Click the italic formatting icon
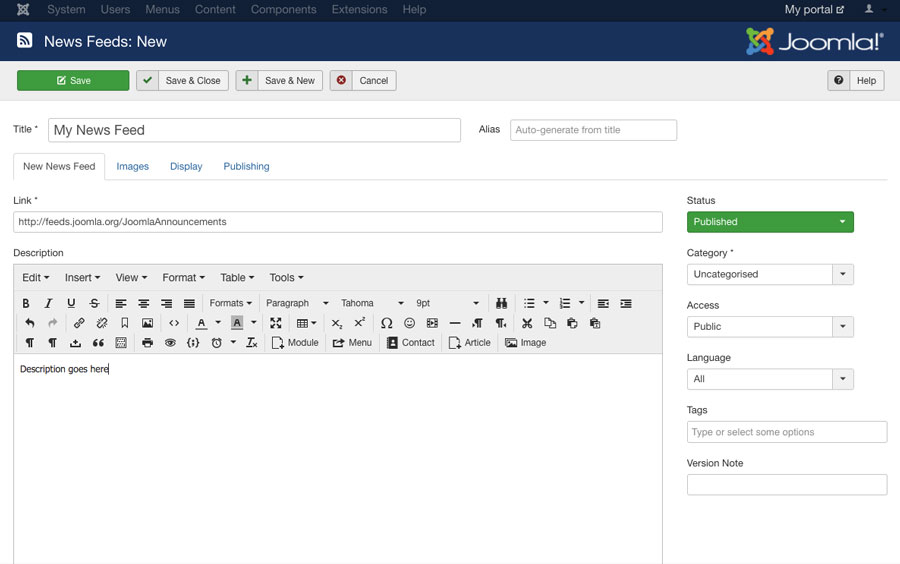The height and width of the screenshot is (564, 900). (x=48, y=303)
